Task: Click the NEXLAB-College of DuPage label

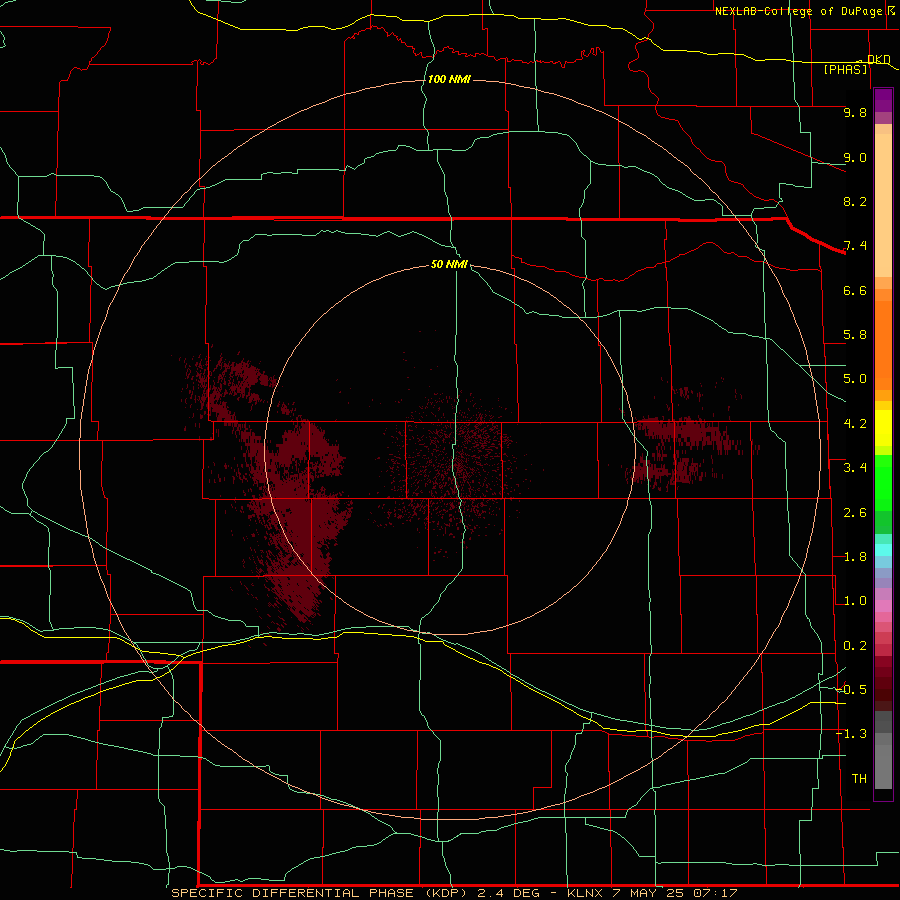Action: pyautogui.click(x=798, y=11)
